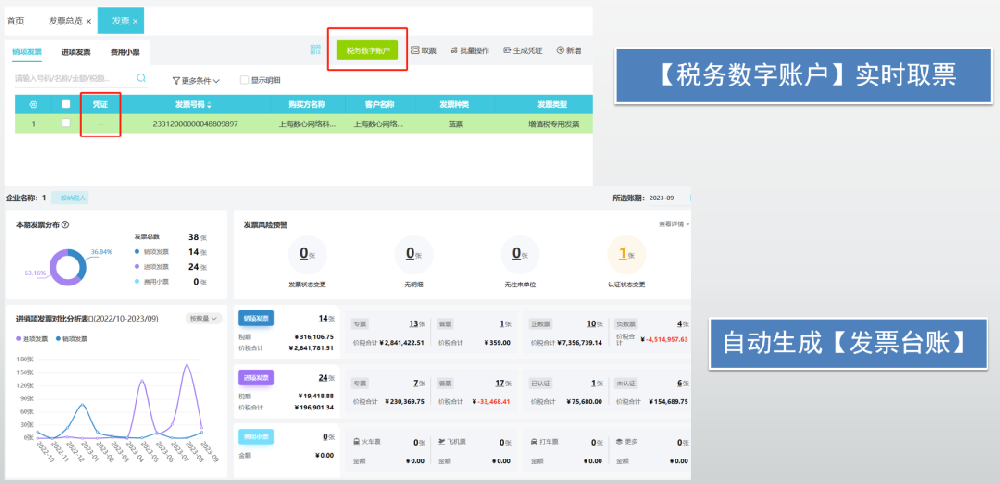Toggle purple 进项发票 legend on line chart
Screen dimensions: 1000x484
coord(34,339)
